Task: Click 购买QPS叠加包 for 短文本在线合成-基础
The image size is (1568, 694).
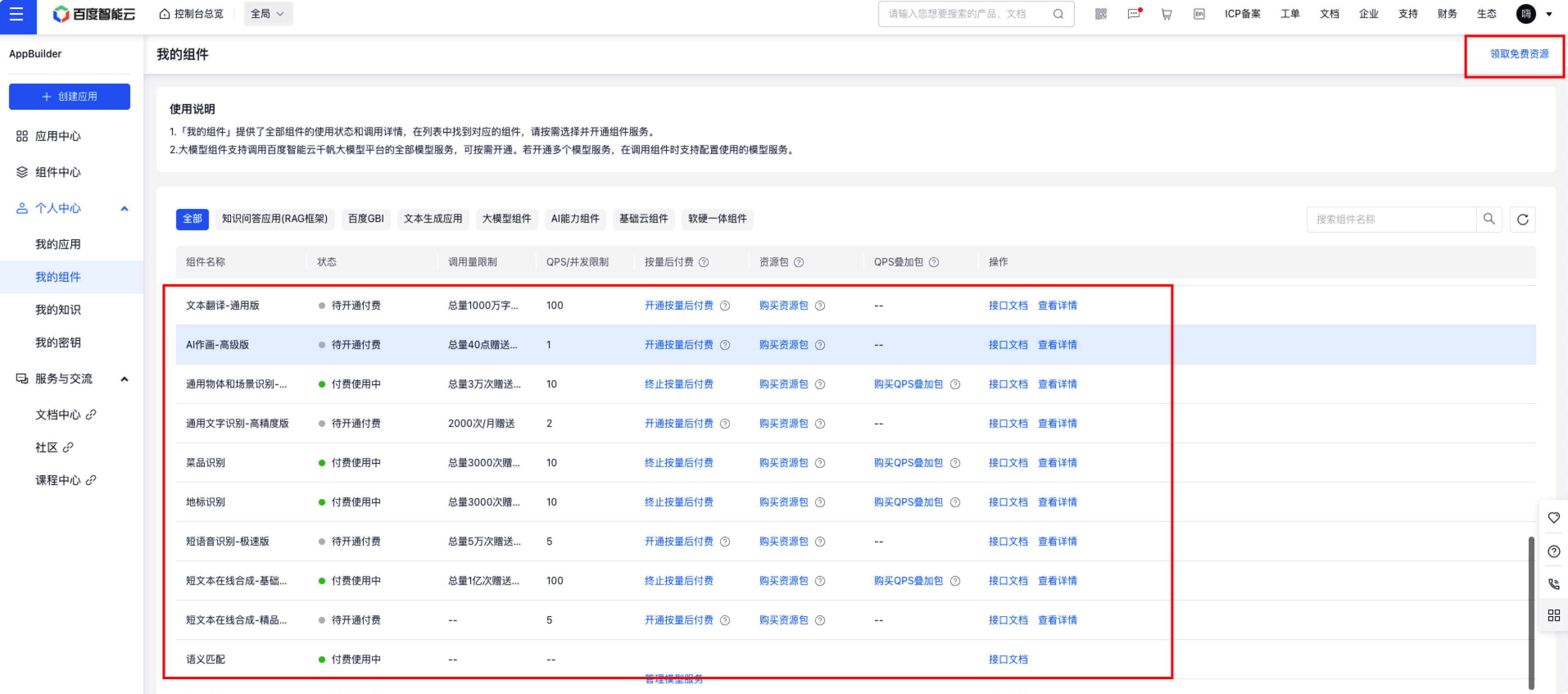Action: click(908, 581)
